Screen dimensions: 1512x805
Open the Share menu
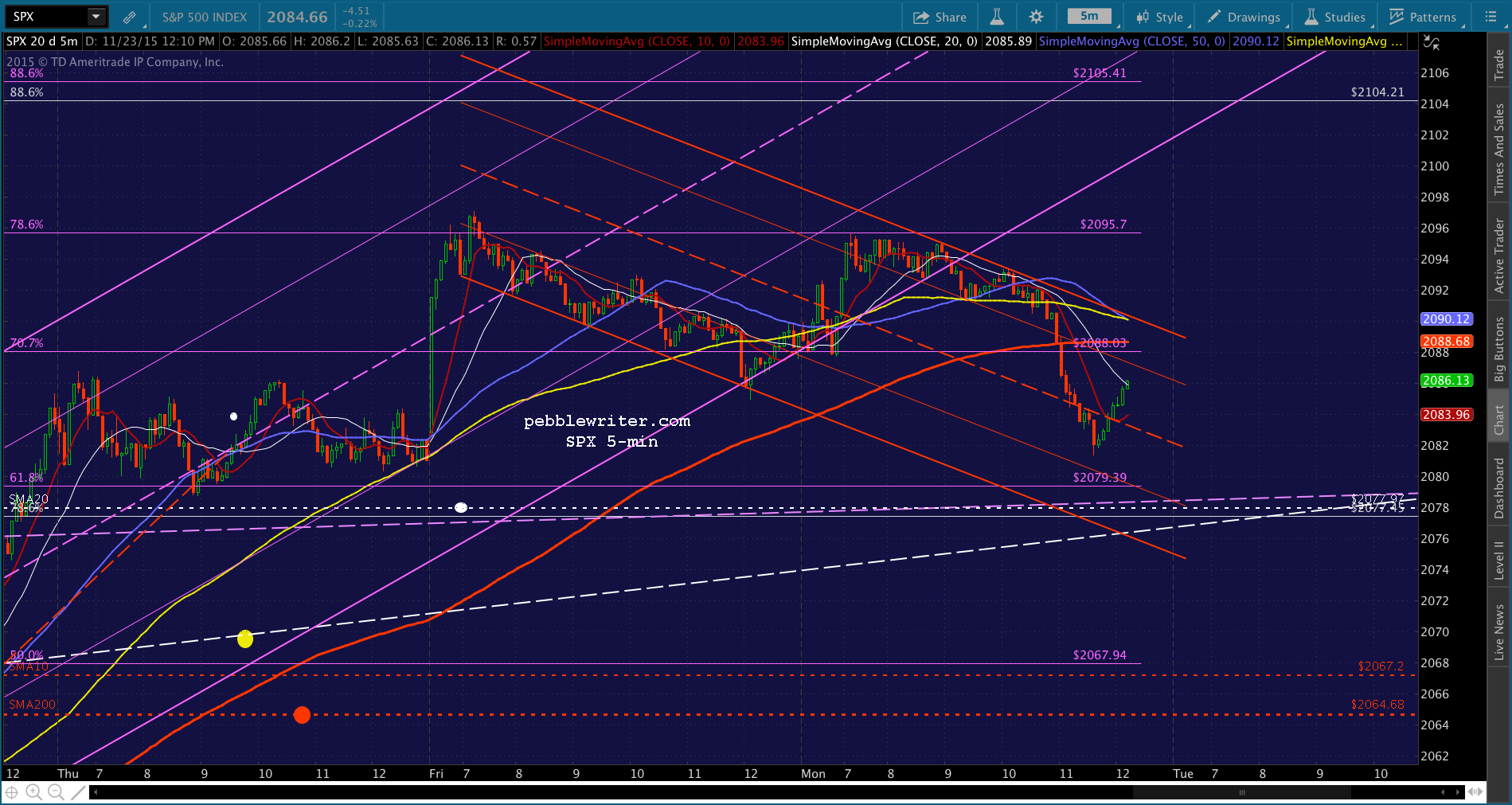(x=940, y=17)
